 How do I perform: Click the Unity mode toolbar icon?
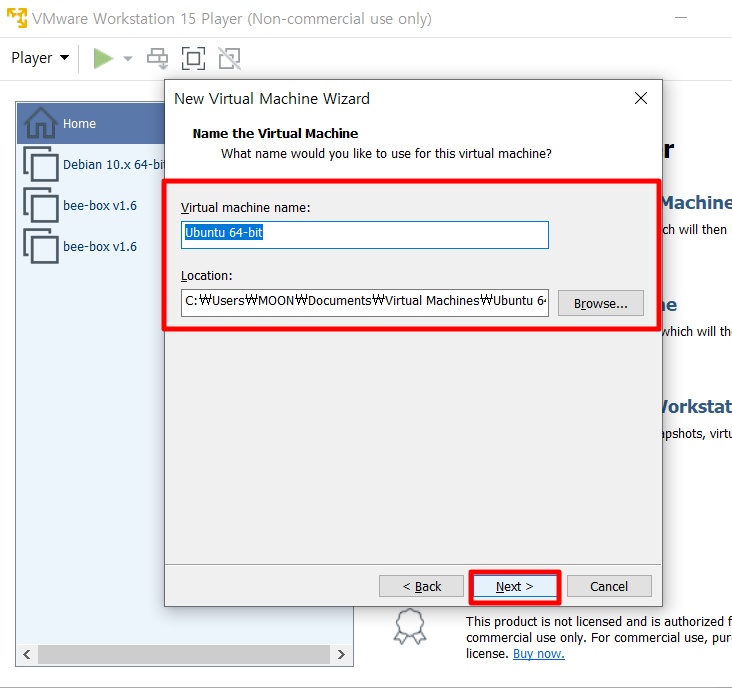click(229, 58)
